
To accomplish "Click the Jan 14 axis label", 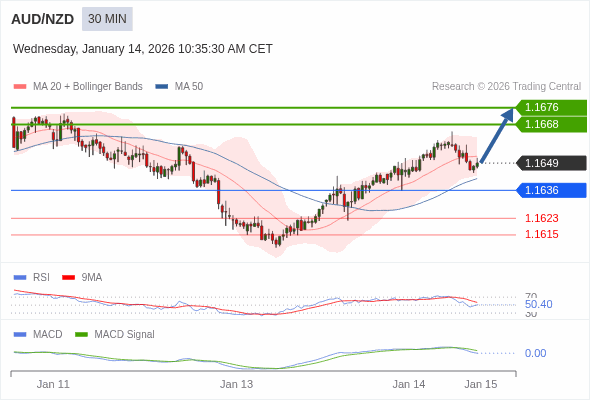I will [409, 385].
